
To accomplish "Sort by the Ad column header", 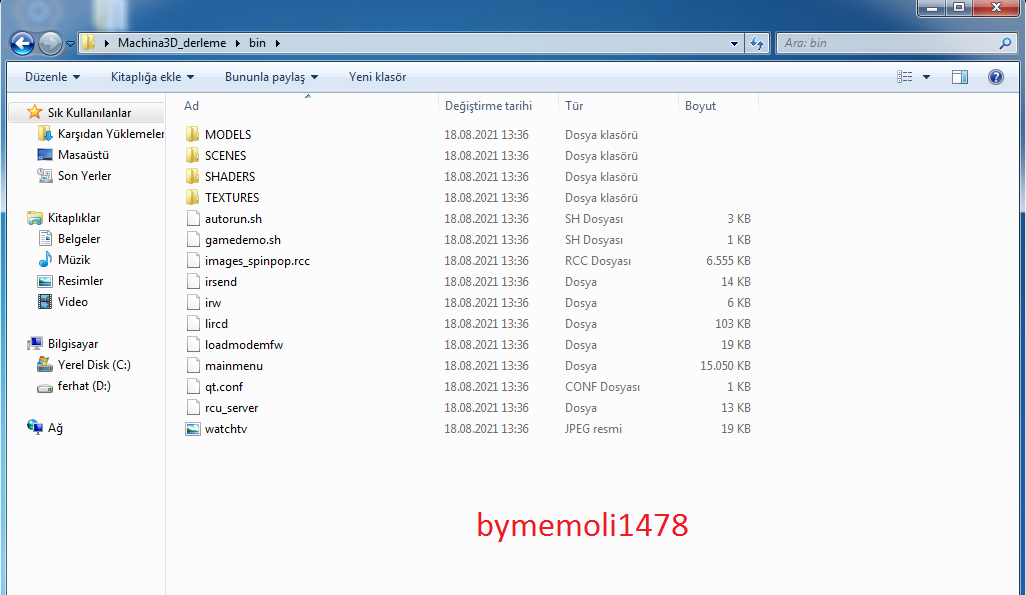I will 192,106.
